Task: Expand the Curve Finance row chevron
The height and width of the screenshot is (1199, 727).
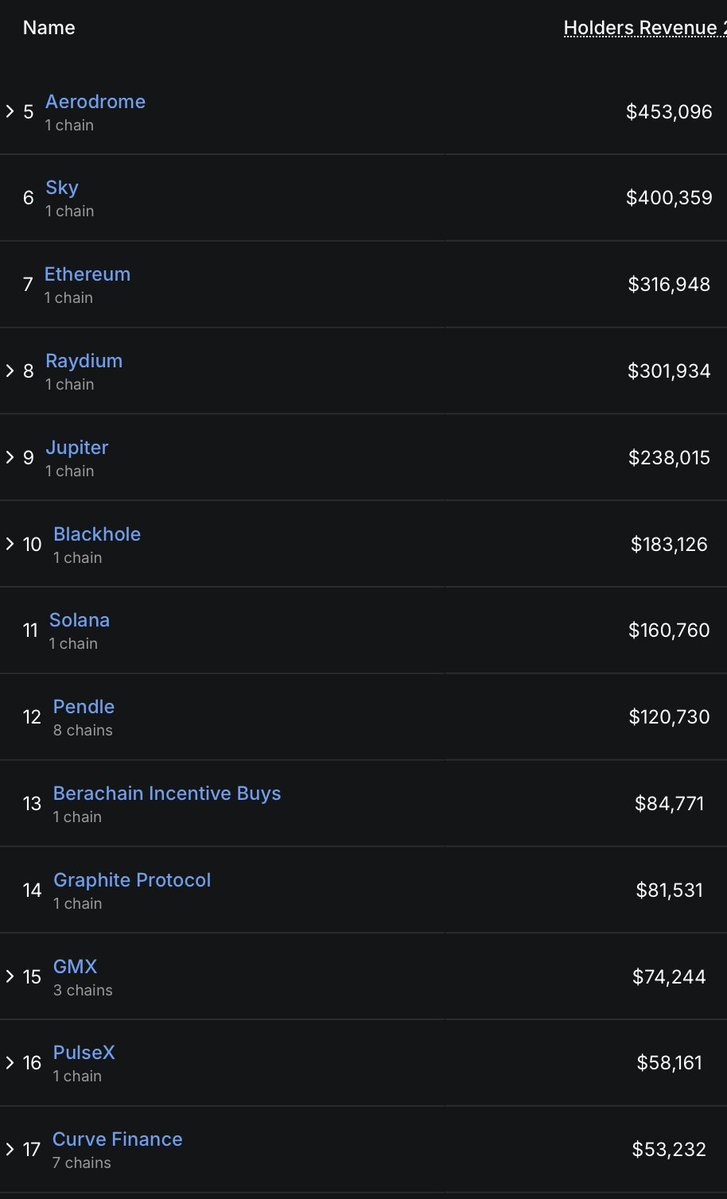Action: 10,1149
